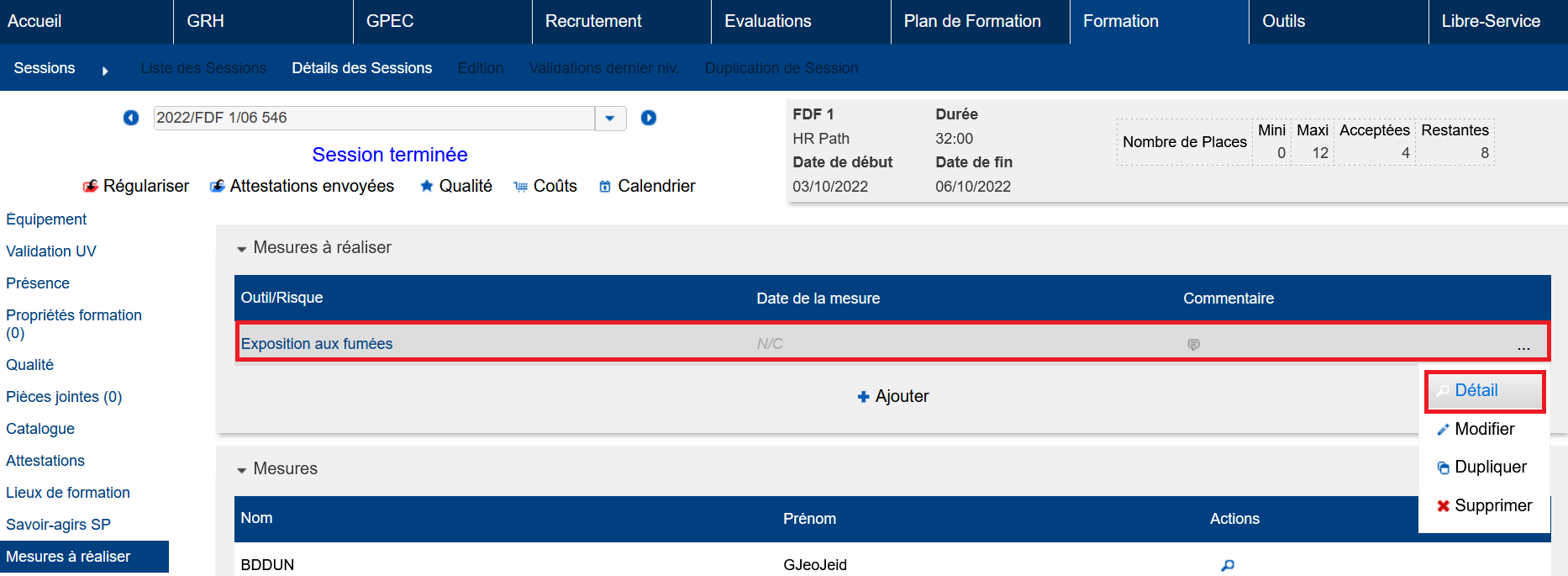Open the session selector dropdown arrow
The image size is (1568, 576).
[610, 119]
